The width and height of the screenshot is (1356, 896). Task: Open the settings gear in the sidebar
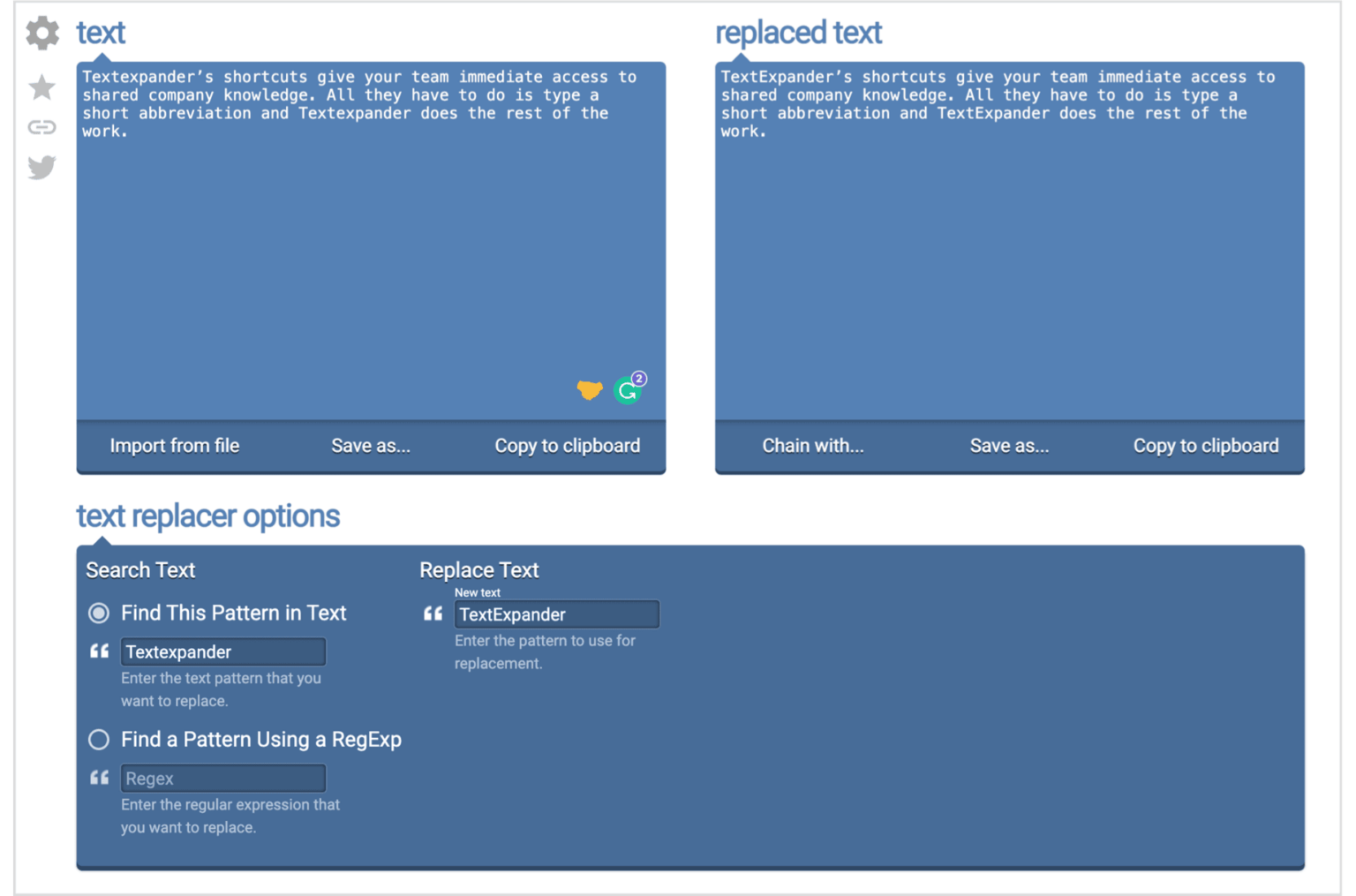(x=41, y=33)
